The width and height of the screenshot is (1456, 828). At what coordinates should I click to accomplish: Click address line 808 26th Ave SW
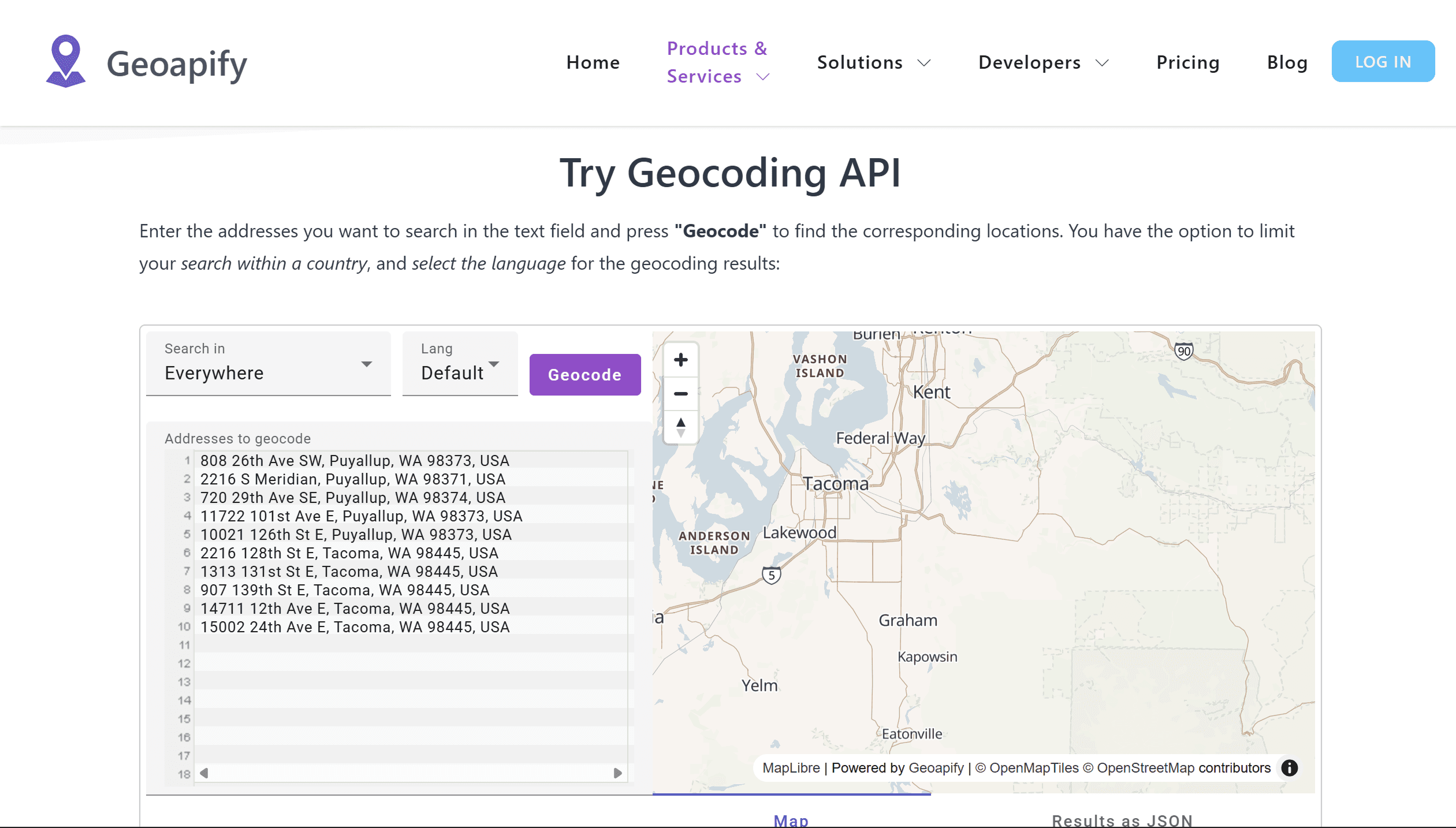point(355,461)
